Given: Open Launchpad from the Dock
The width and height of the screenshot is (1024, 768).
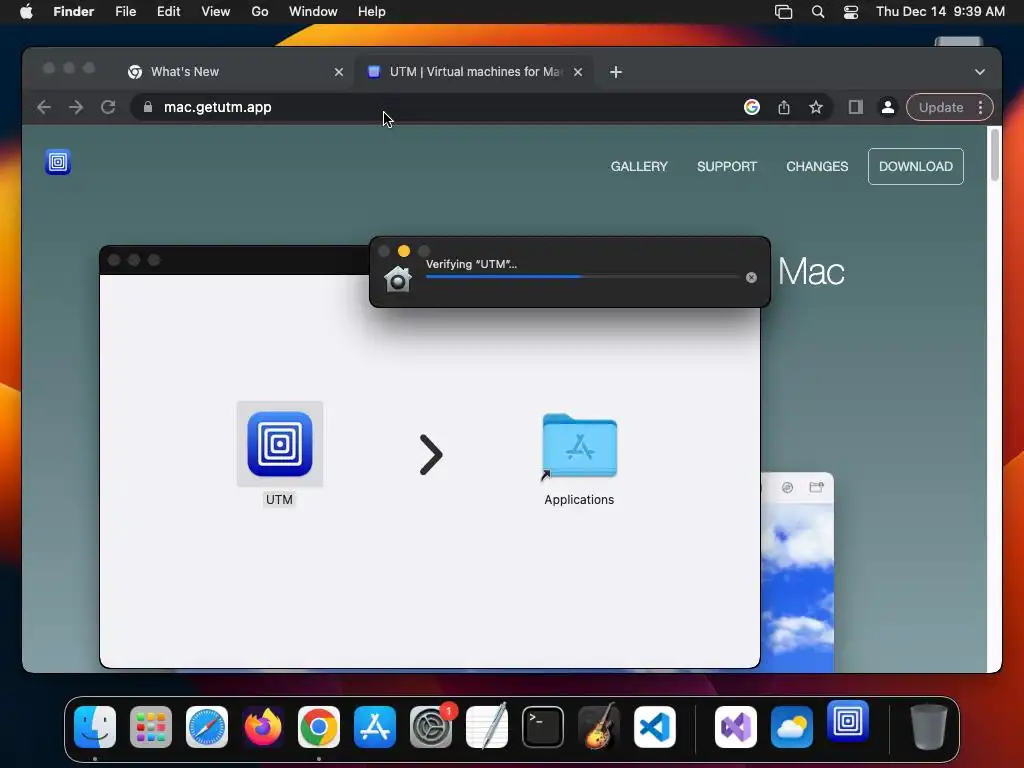Looking at the screenshot, I should click(x=151, y=727).
